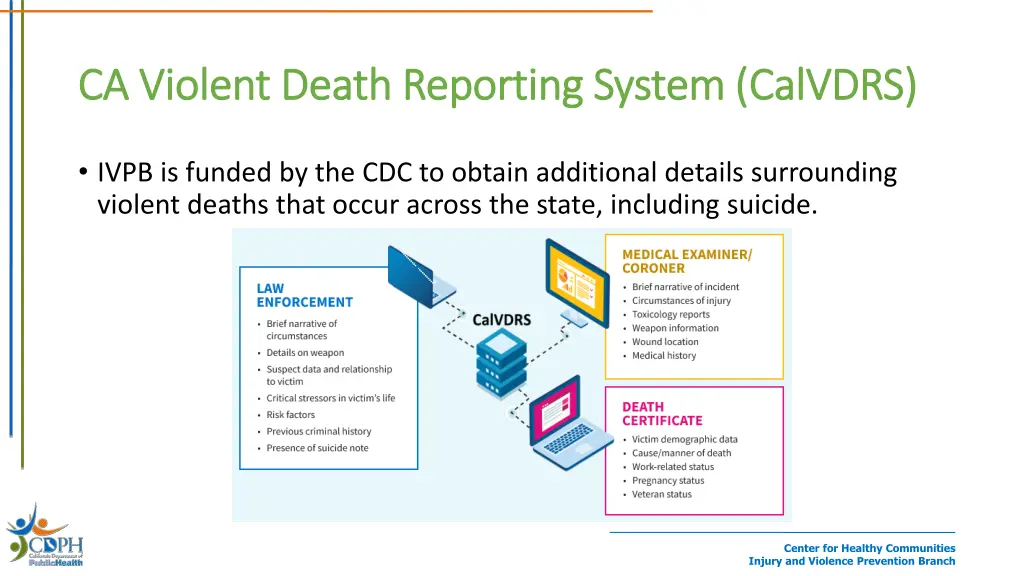Click 'Previous criminal history' item
The height and width of the screenshot is (576, 1024).
tap(319, 432)
